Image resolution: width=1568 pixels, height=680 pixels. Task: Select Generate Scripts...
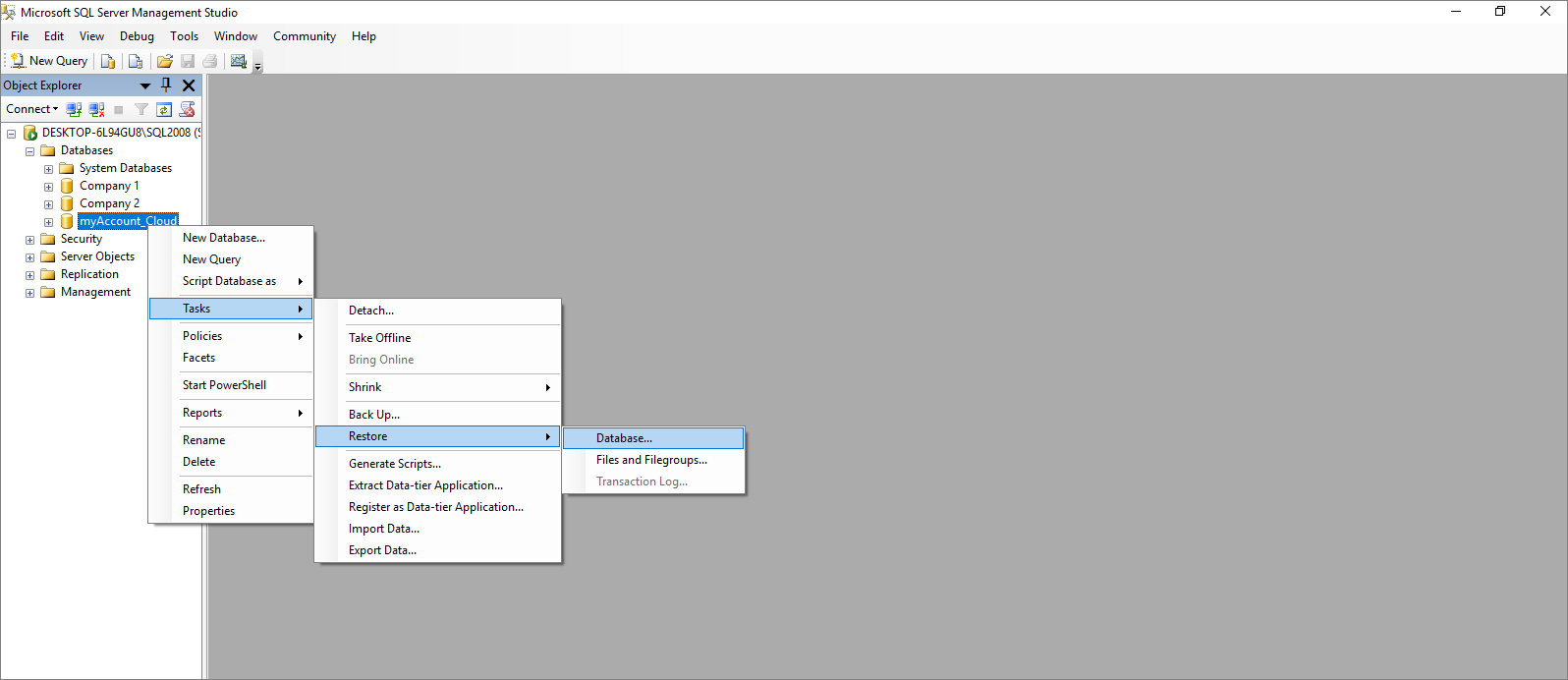438,464
